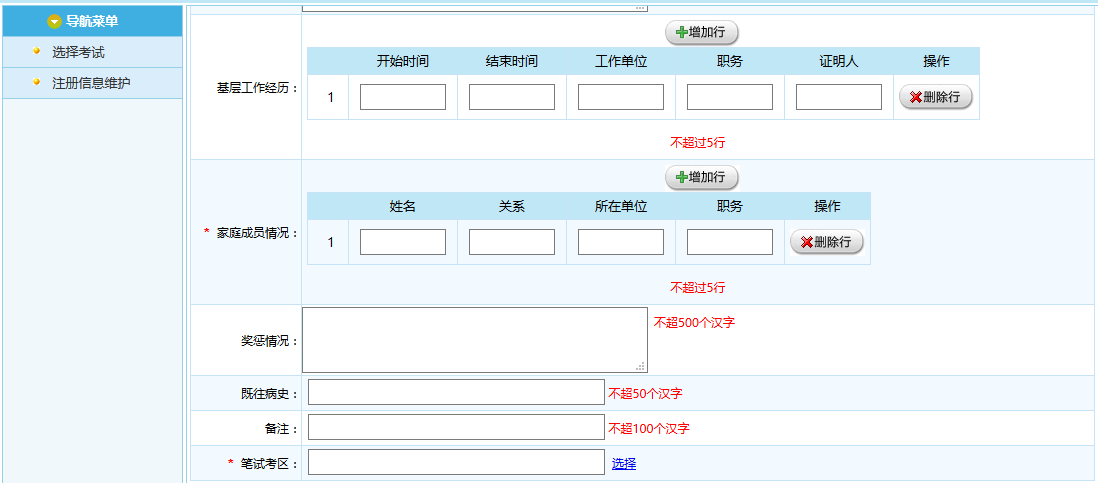Image resolution: width=1098 pixels, height=483 pixels.
Task: Click the 所在单位 field in family members row
Action: click(620, 242)
